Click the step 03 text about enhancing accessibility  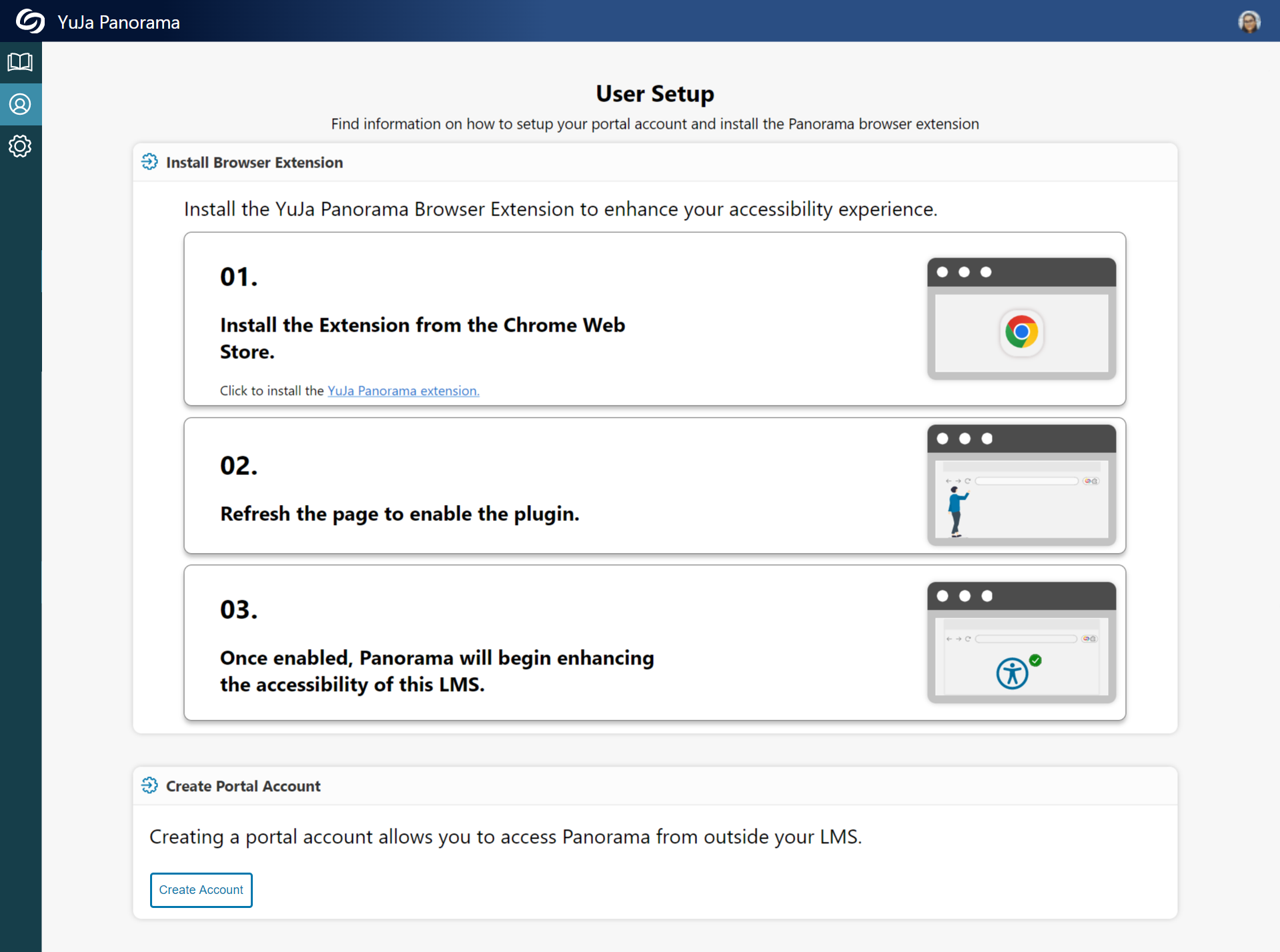[x=436, y=671]
